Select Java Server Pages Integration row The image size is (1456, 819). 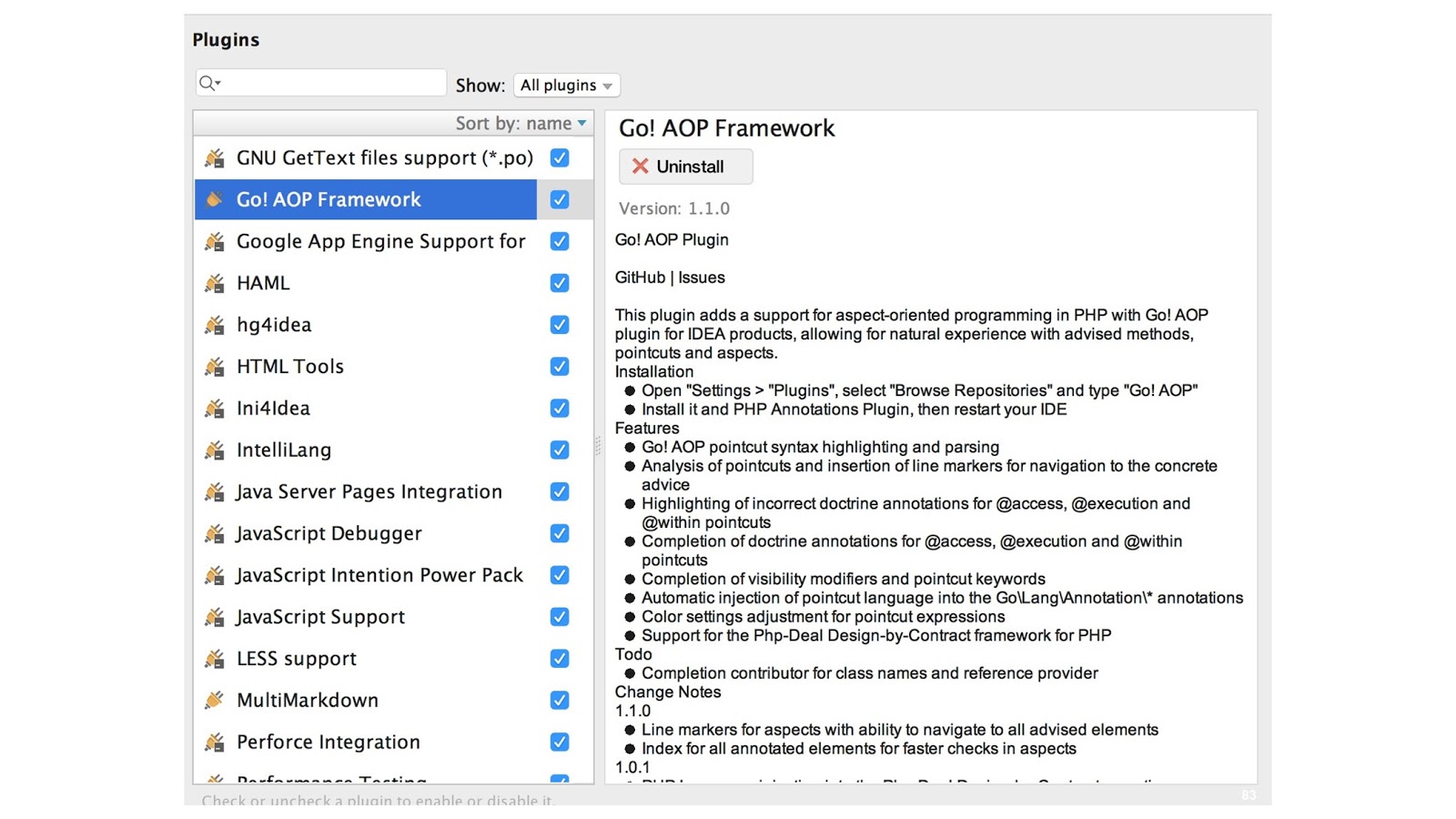pyautogui.click(x=393, y=492)
